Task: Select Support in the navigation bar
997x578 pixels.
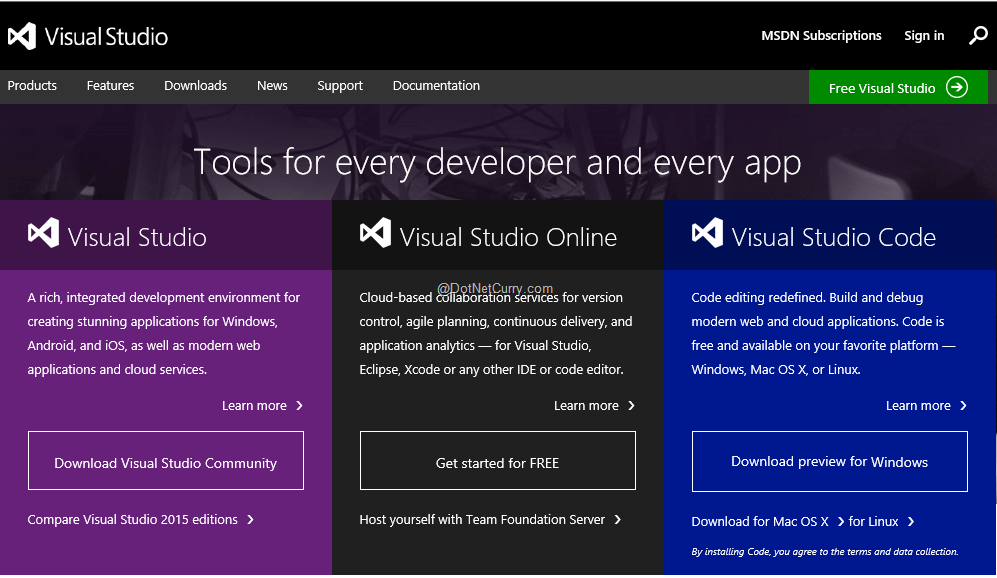Action: (x=340, y=86)
